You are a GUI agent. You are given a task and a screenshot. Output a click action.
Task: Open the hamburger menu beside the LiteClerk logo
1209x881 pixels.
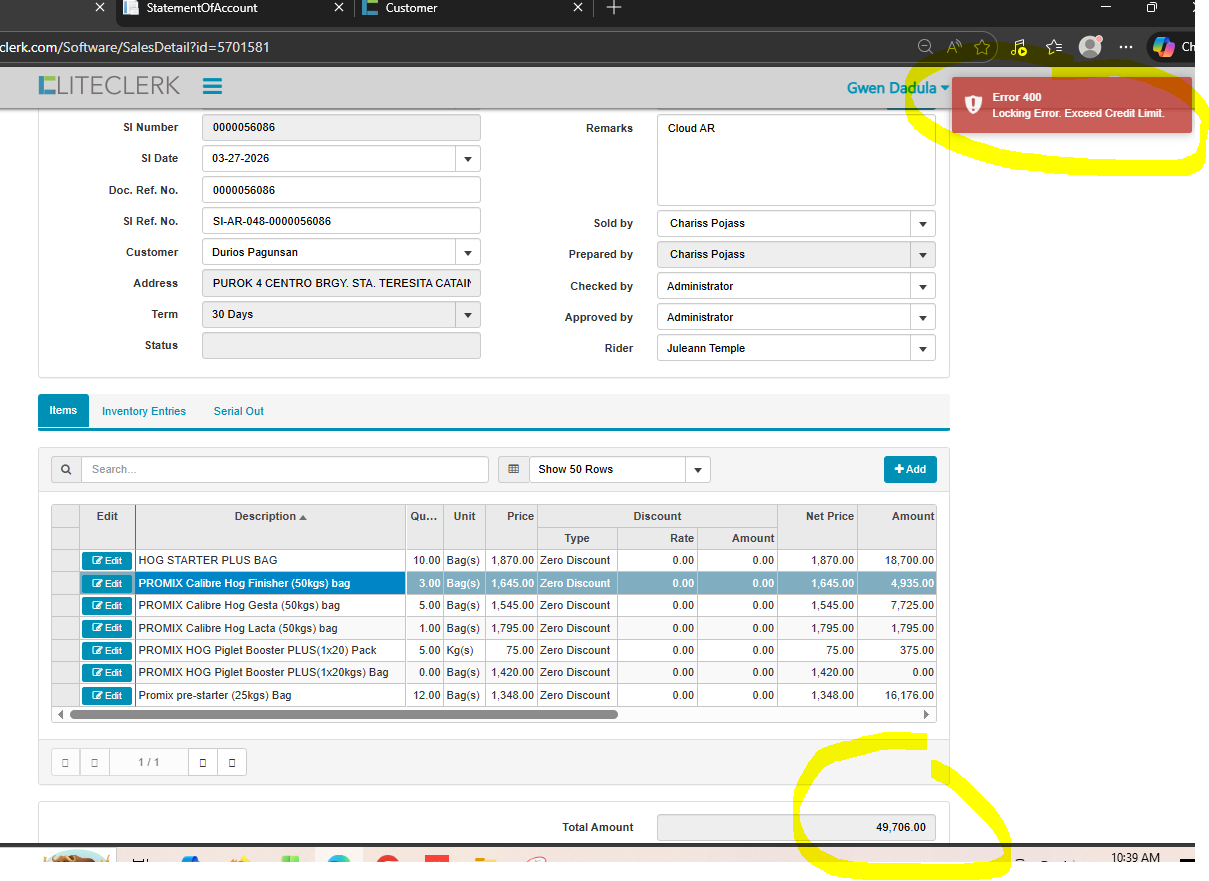click(x=212, y=86)
